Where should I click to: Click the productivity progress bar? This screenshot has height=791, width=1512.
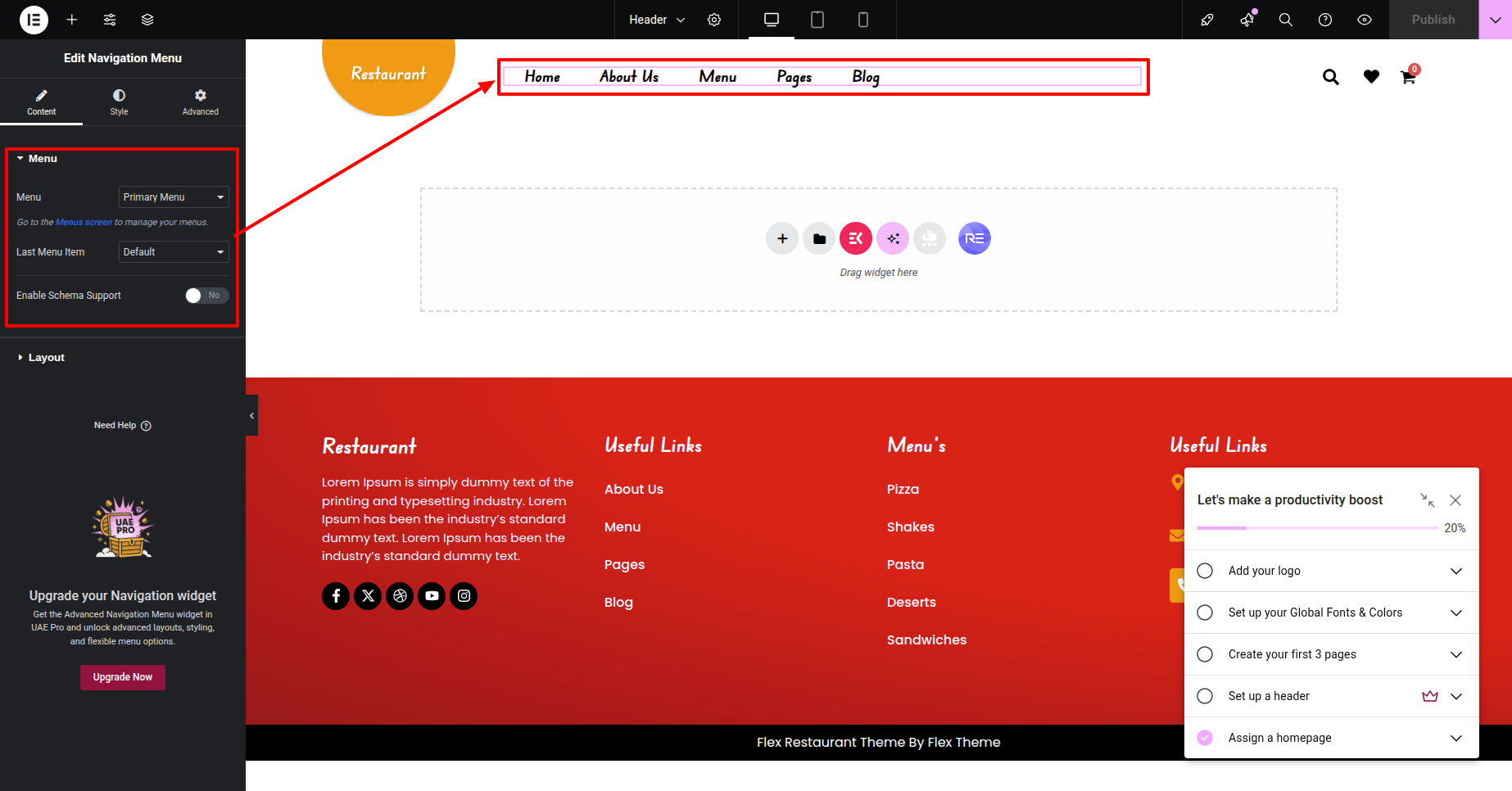[1316, 528]
